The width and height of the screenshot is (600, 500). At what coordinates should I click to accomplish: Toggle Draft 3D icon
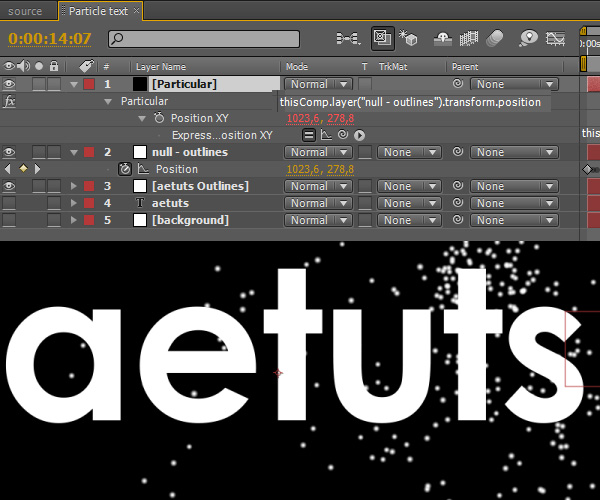[408, 38]
